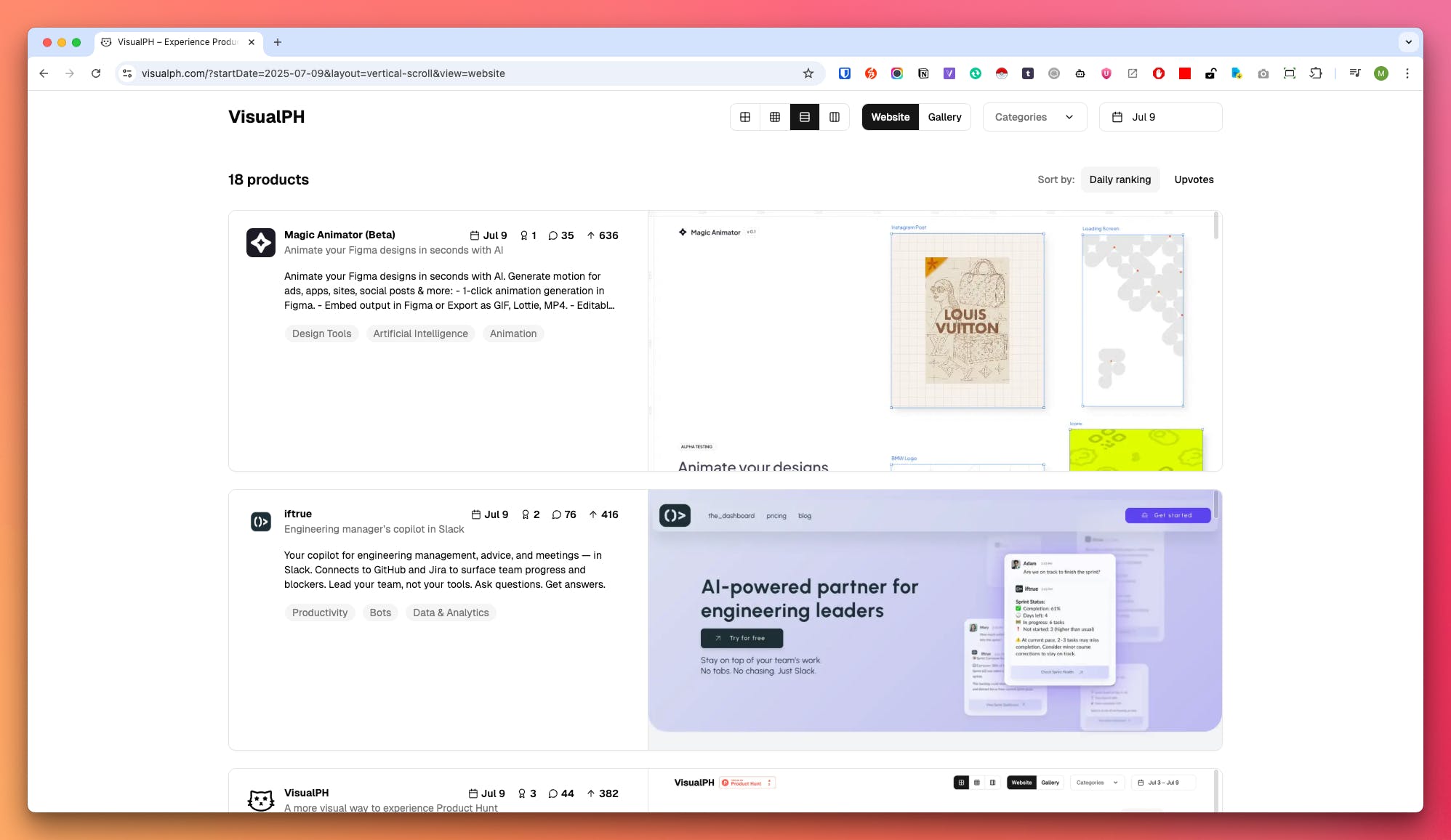Click the Magic Animator preview scrollbar
Image resolution: width=1451 pixels, height=840 pixels.
click(1216, 226)
